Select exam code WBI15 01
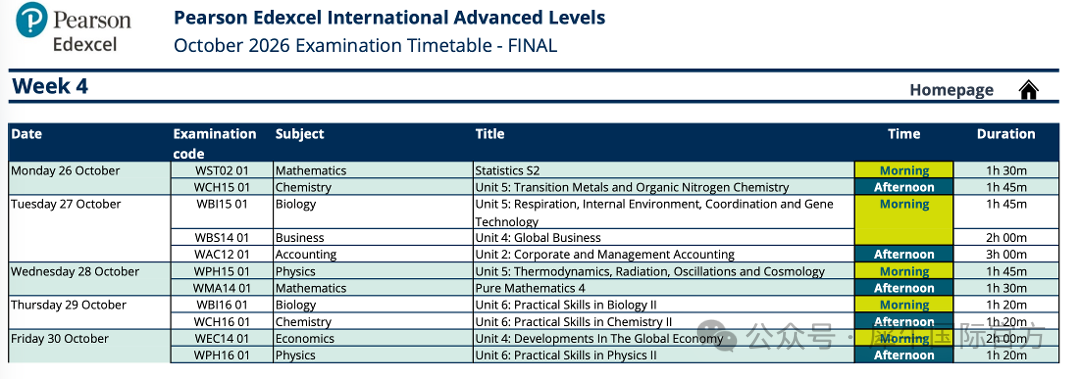 coord(222,212)
